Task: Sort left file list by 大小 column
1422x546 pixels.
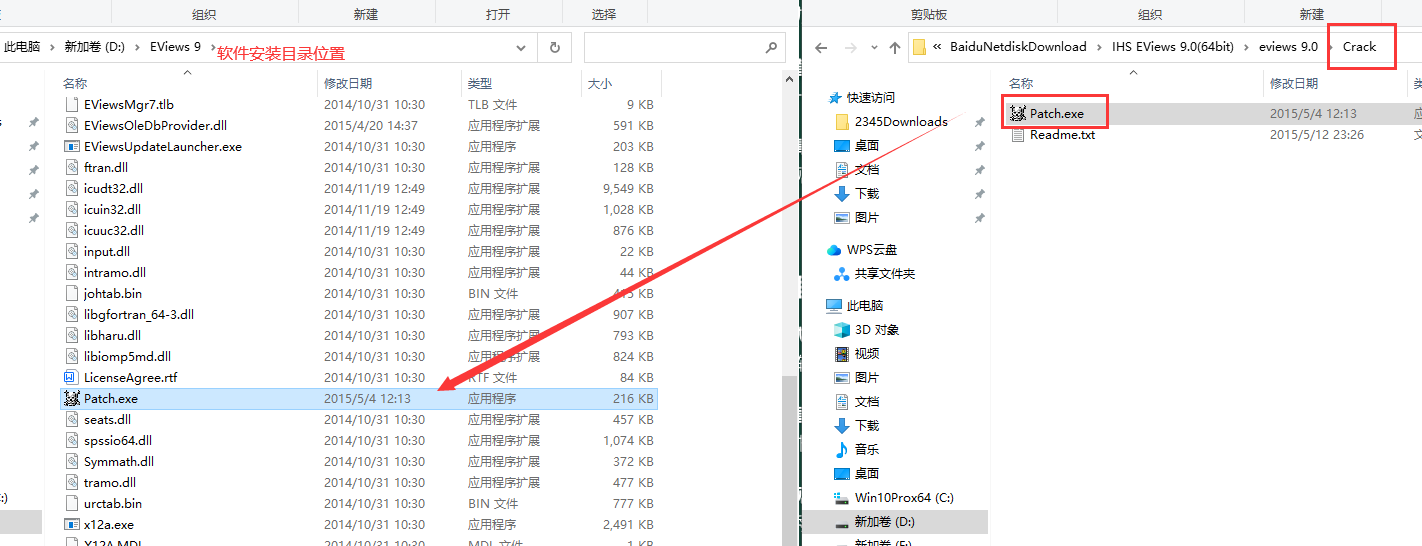Action: pos(600,84)
